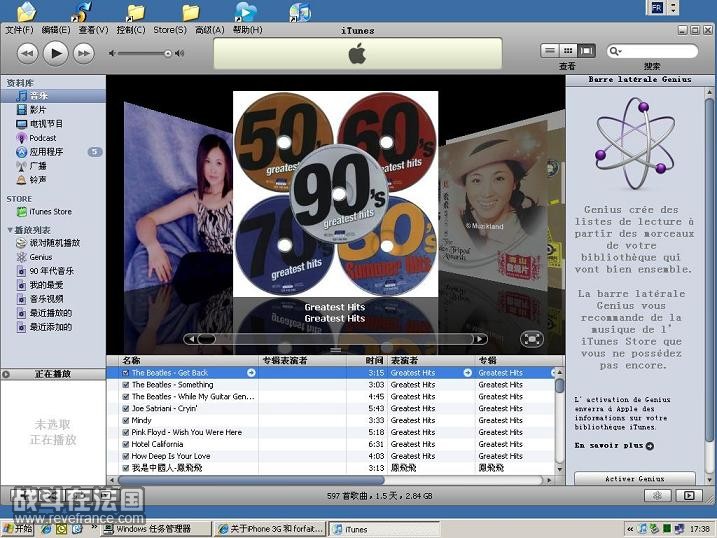Click En savoir plus link
Image resolution: width=717 pixels, height=538 pixels.
614,446
